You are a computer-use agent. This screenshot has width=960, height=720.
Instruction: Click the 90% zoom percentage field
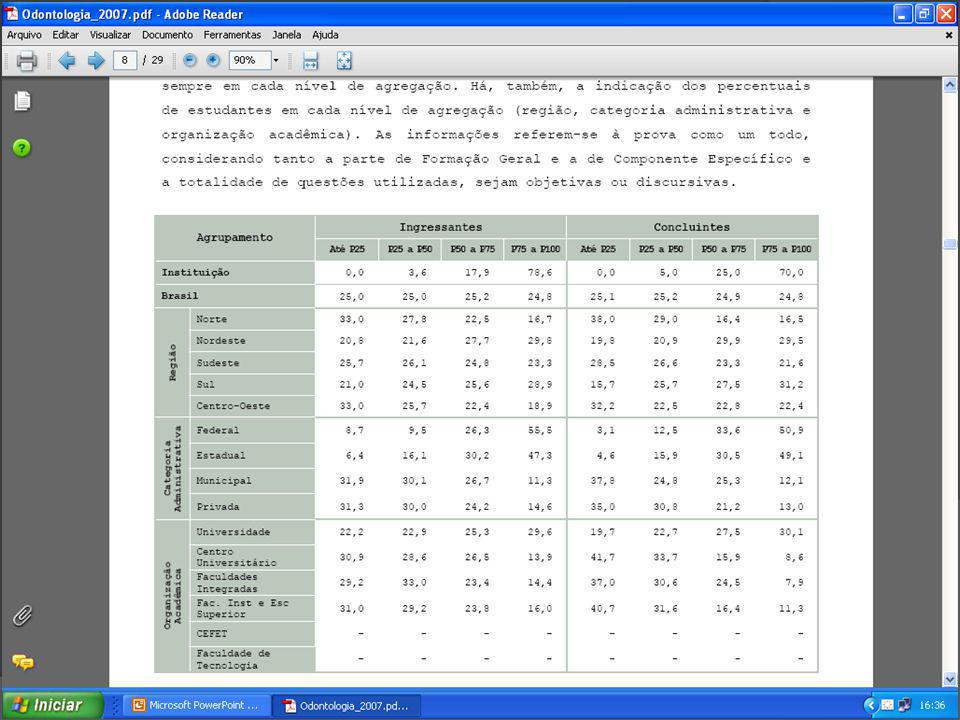[250, 60]
